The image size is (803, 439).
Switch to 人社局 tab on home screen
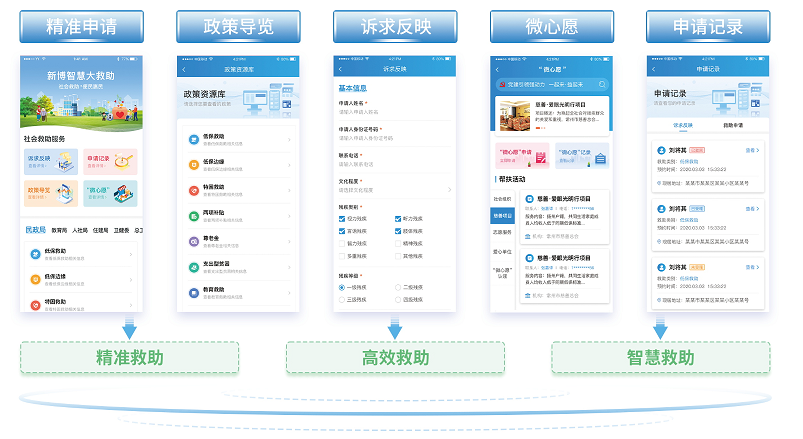tap(79, 231)
